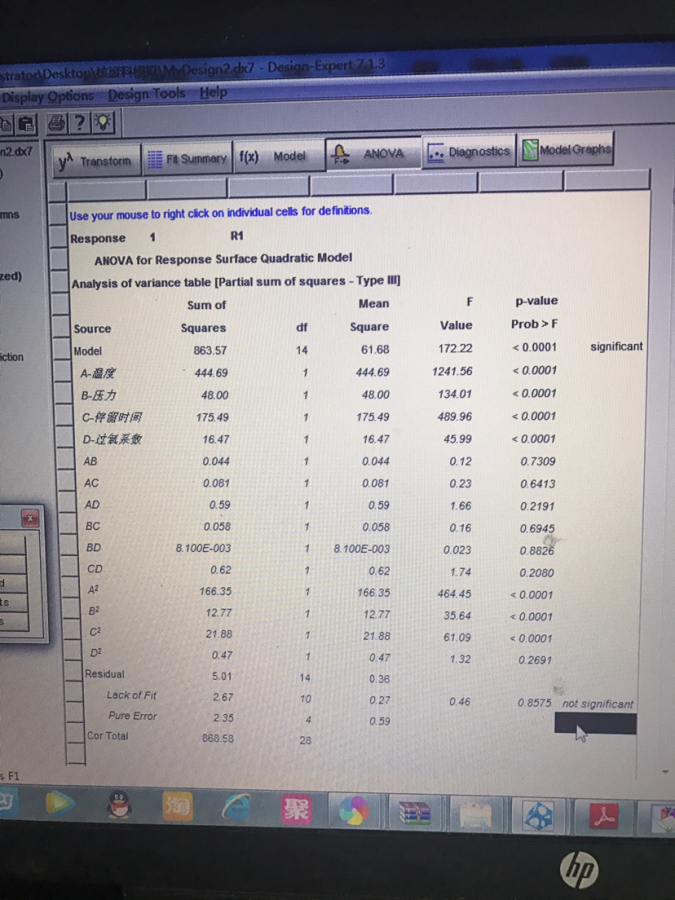Viewport: 675px width, 900px height.
Task: Click the Model sum of squares 863.57
Action: coord(210,350)
